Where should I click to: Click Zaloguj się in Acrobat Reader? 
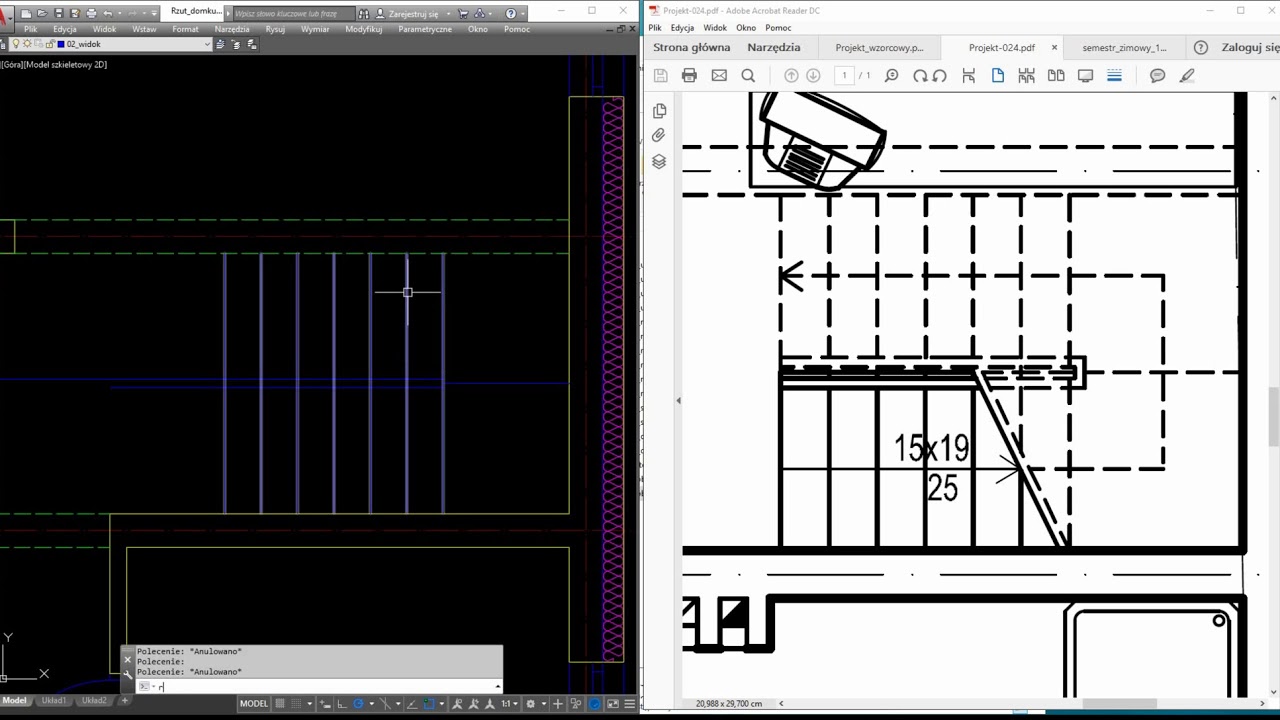[x=1250, y=47]
